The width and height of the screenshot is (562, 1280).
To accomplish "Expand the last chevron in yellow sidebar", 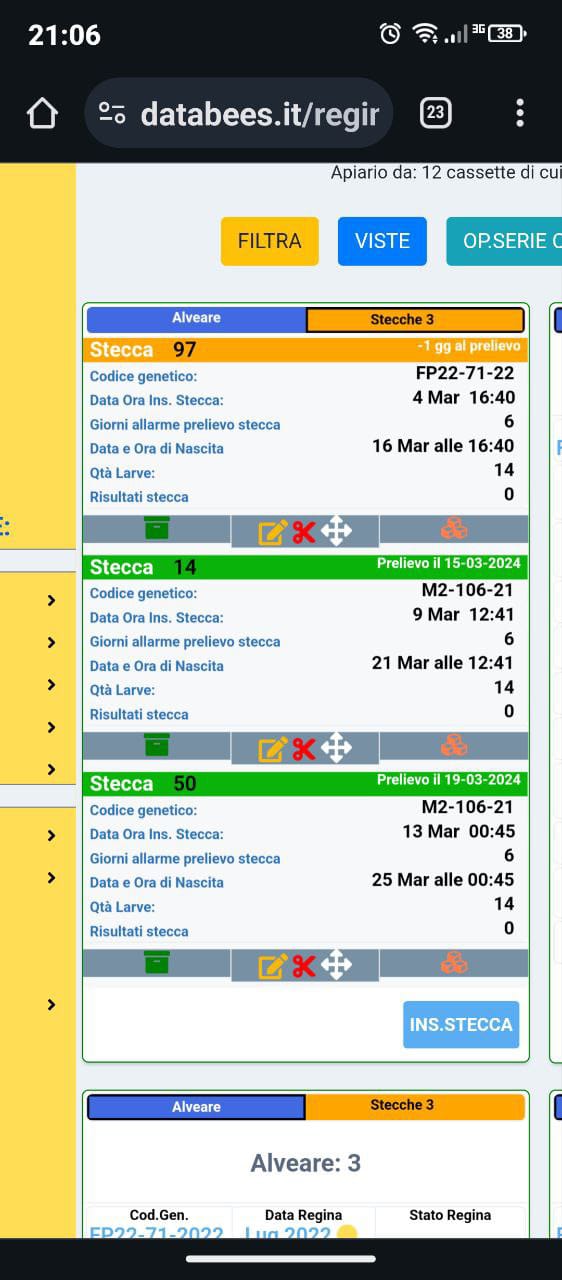I will point(51,1005).
